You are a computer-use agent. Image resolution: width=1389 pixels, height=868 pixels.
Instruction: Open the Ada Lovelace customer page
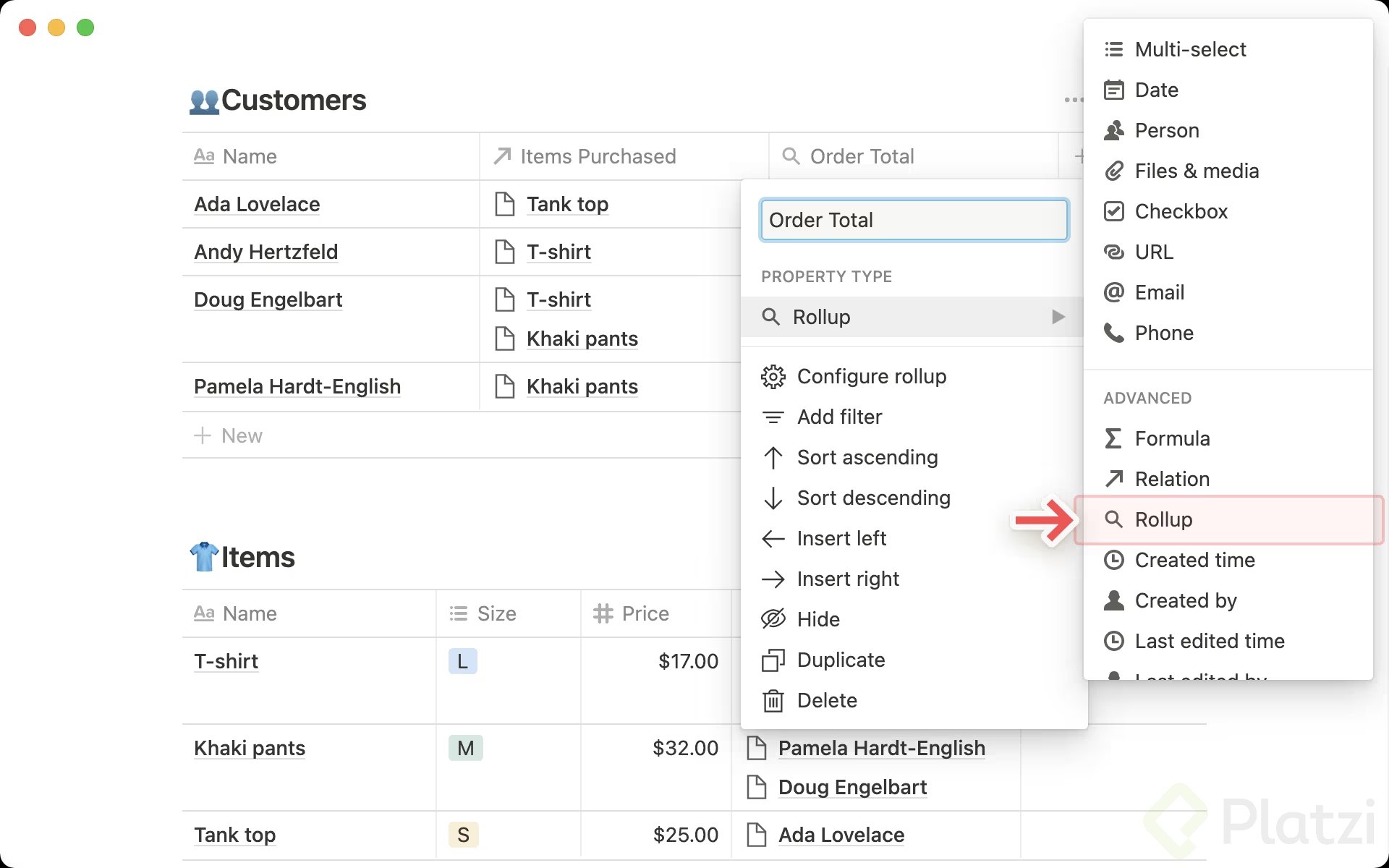257,205
